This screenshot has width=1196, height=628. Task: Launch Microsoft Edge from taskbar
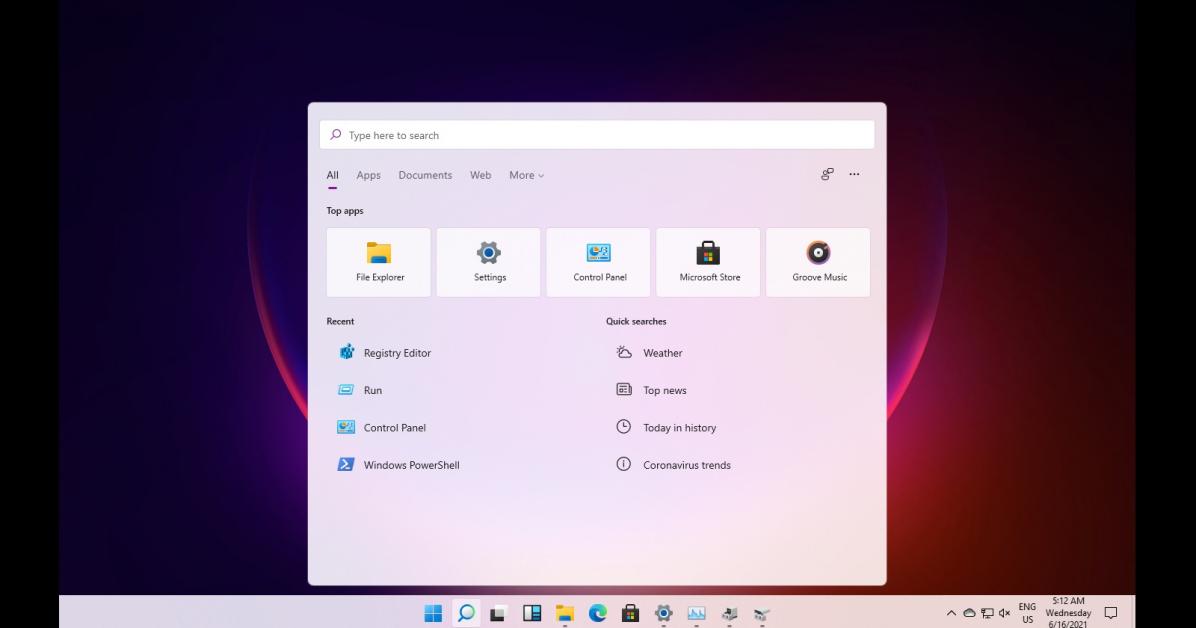[597, 613]
